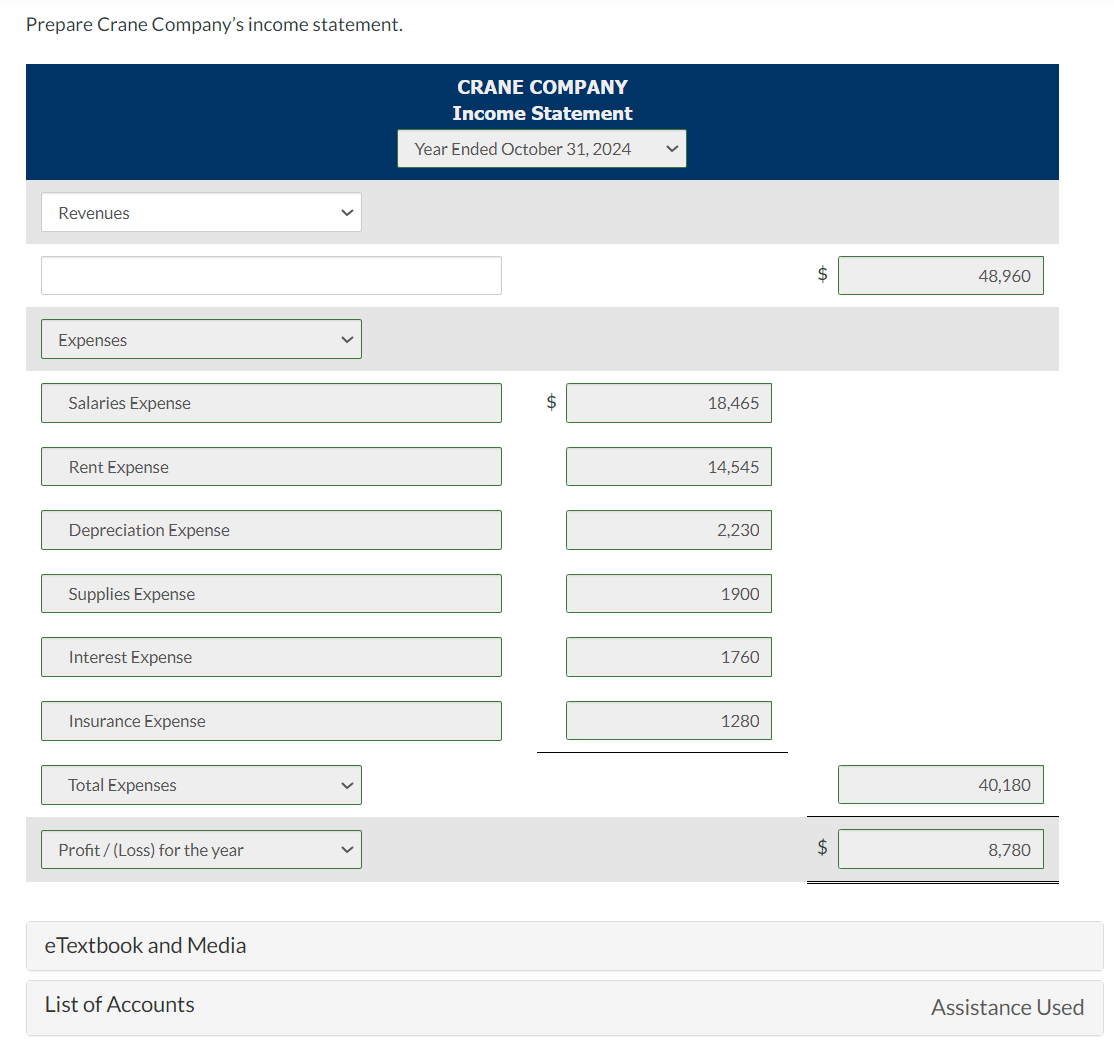Click the Income Statement heading text

click(x=542, y=113)
